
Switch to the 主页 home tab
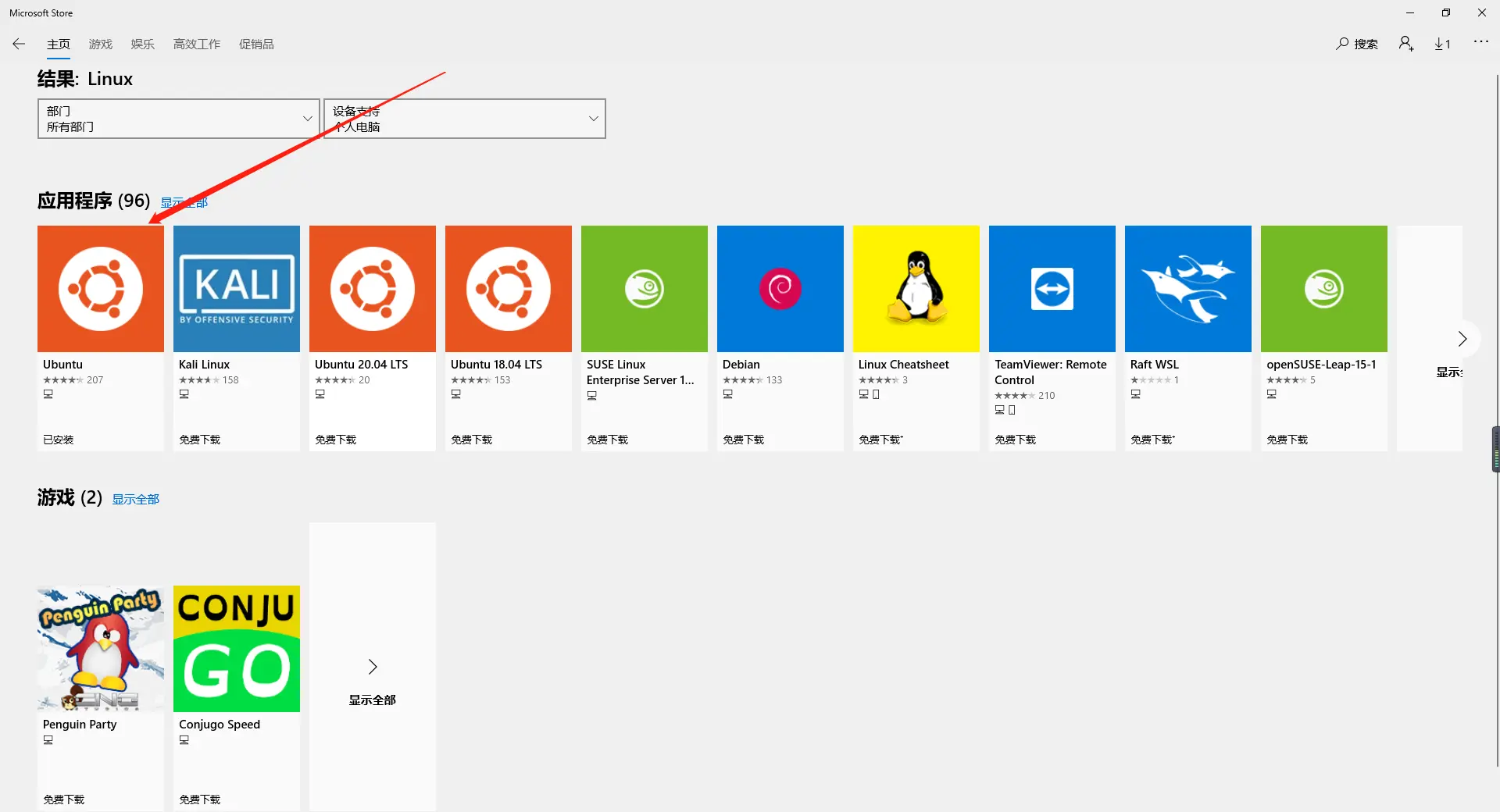(59, 45)
